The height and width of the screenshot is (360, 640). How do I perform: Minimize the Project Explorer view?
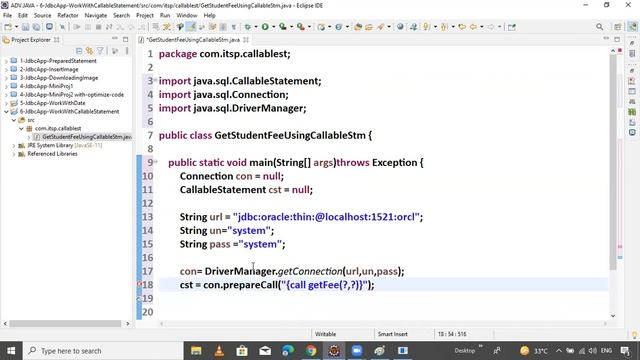tap(115, 39)
